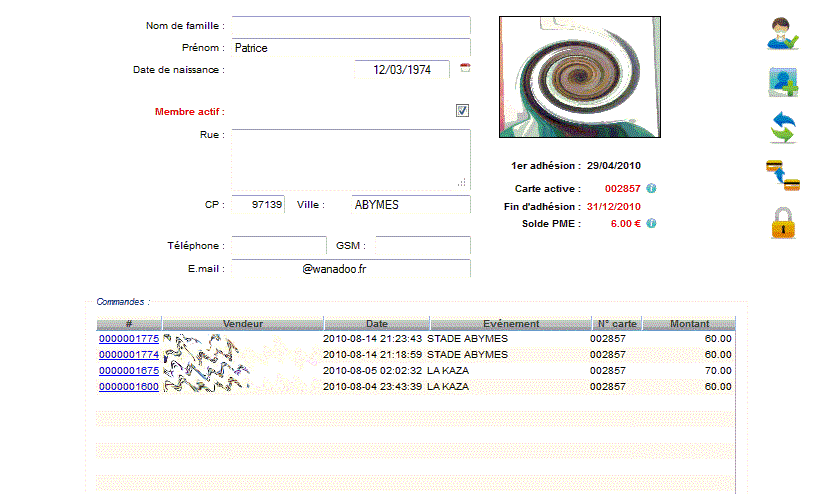Screen dimensions: 827x494
Task: Click the member spiral photo thumbnail
Action: pos(580,77)
